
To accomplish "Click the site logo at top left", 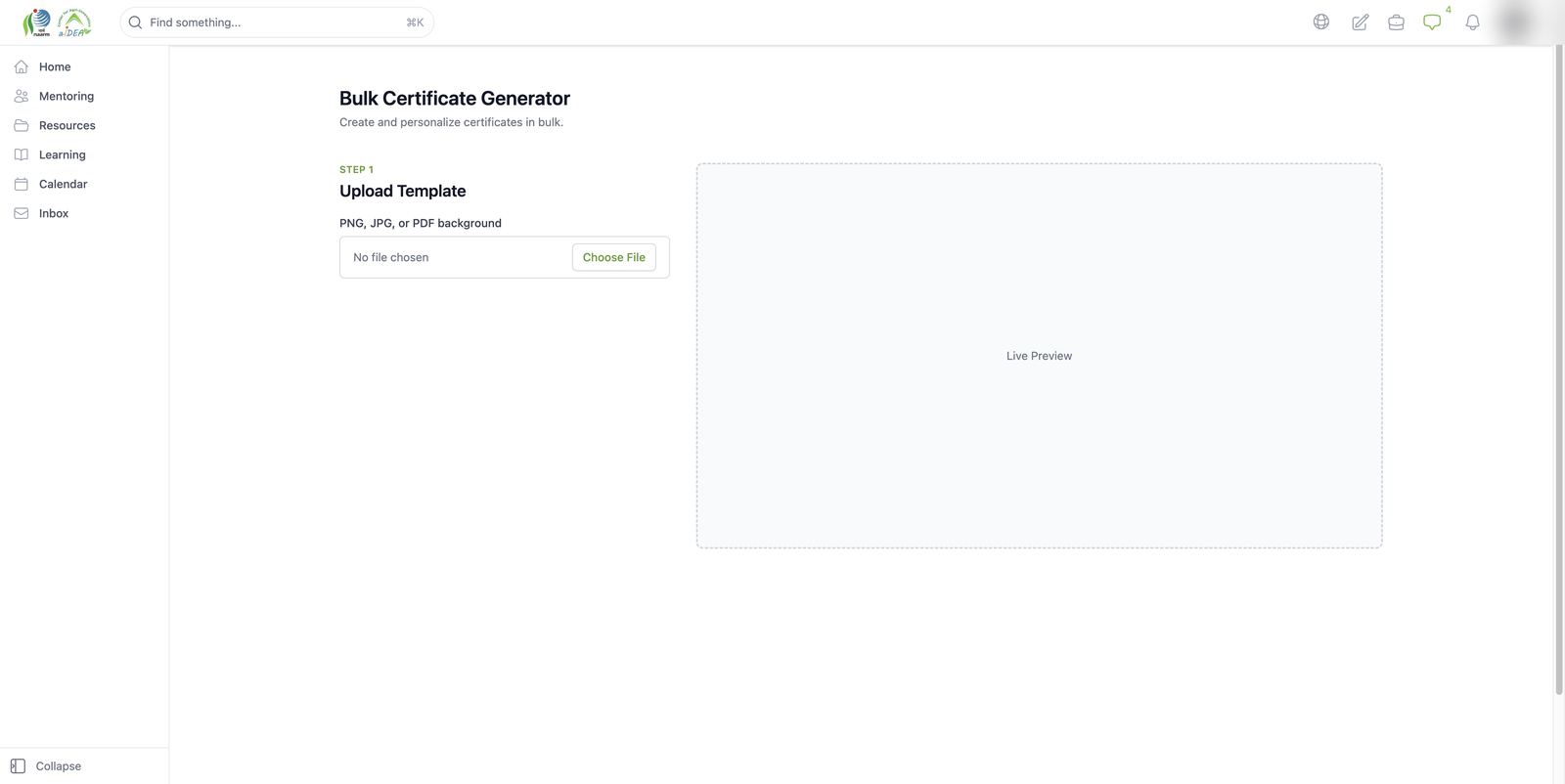I will pos(57,22).
